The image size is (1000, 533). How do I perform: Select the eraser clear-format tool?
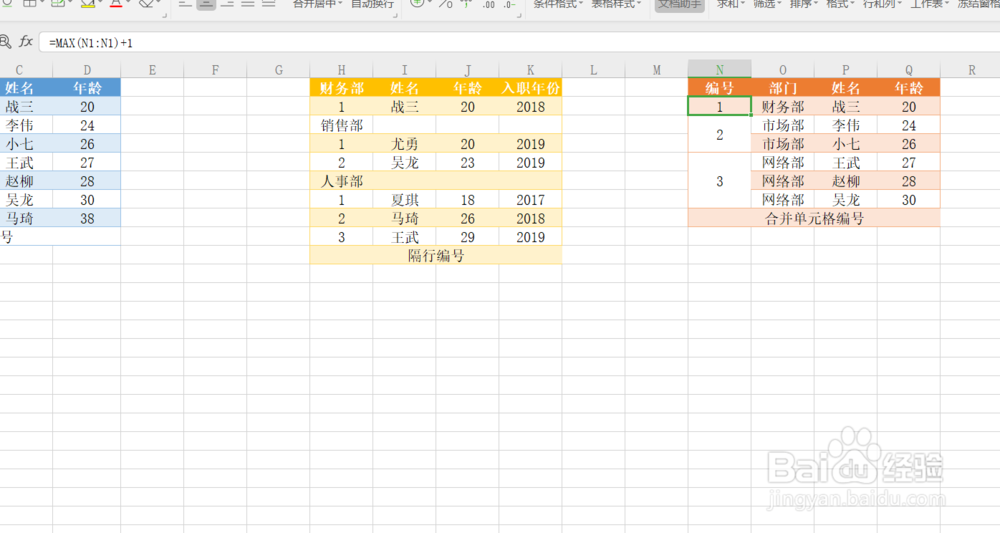pos(146,3)
